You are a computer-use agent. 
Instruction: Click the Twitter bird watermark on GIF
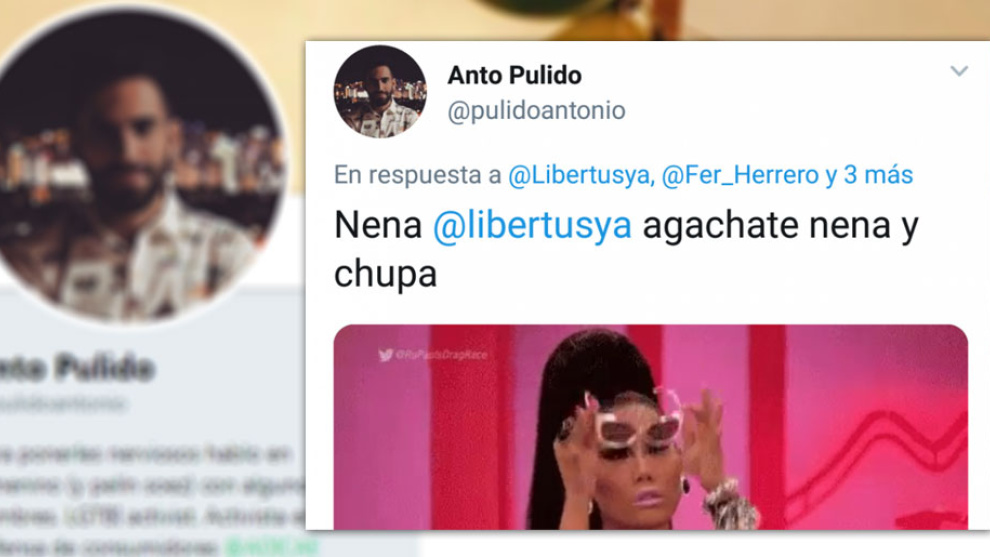pyautogui.click(x=385, y=355)
